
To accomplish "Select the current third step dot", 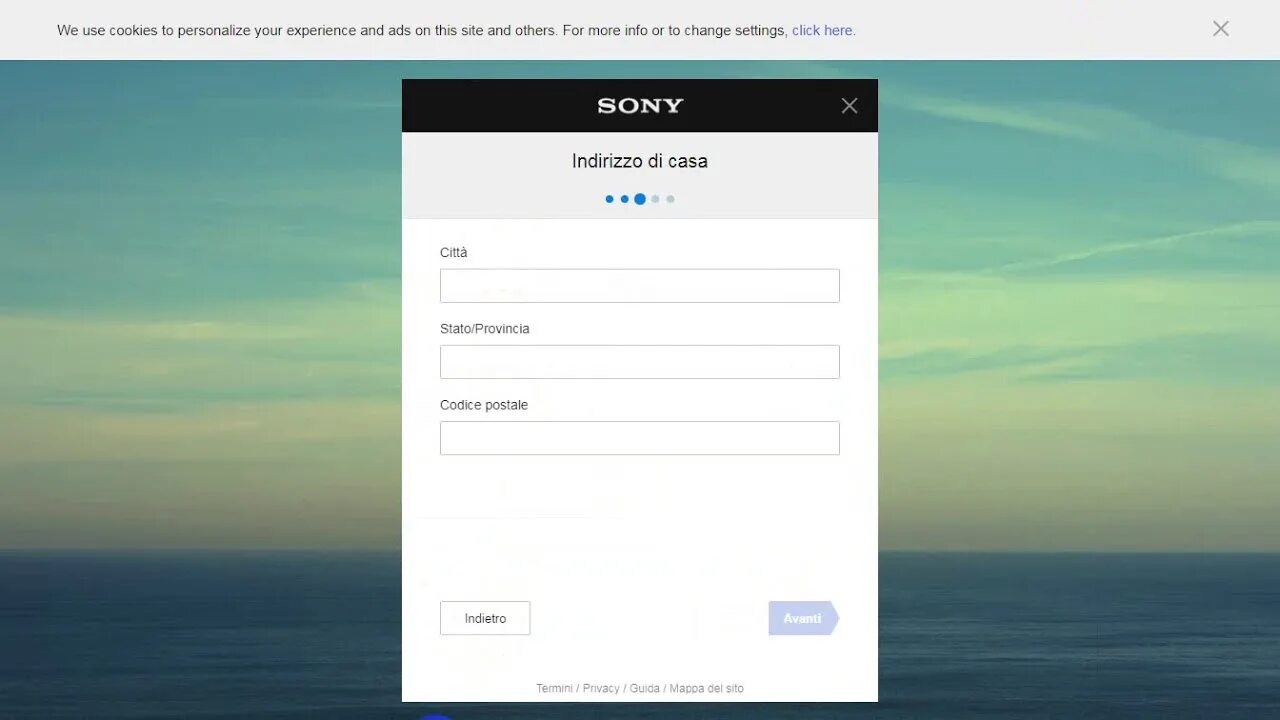I will point(640,199).
